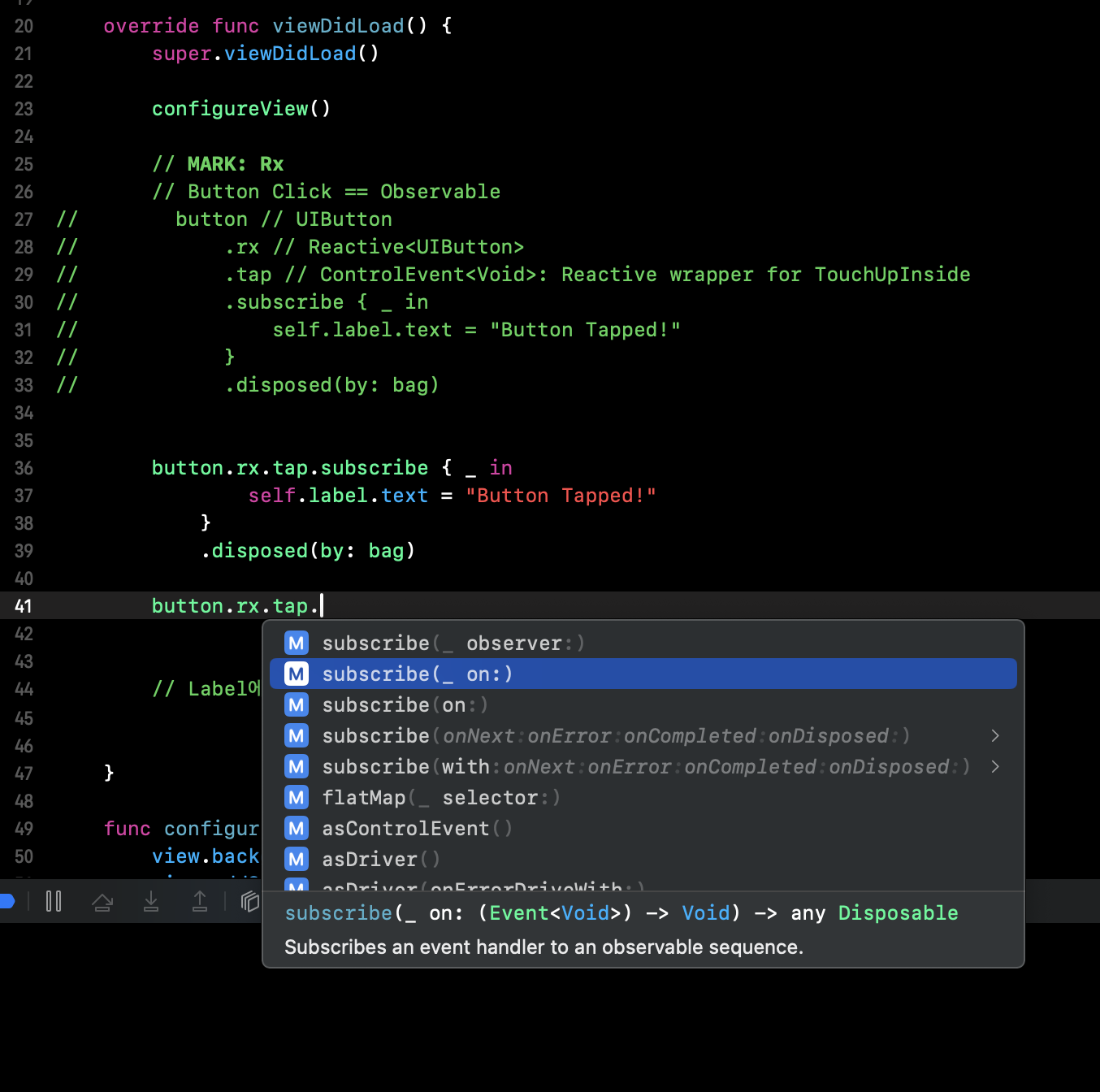Image resolution: width=1100 pixels, height=1092 pixels.
Task: Click override func viewDidLoad() declaration
Action: coord(278,26)
